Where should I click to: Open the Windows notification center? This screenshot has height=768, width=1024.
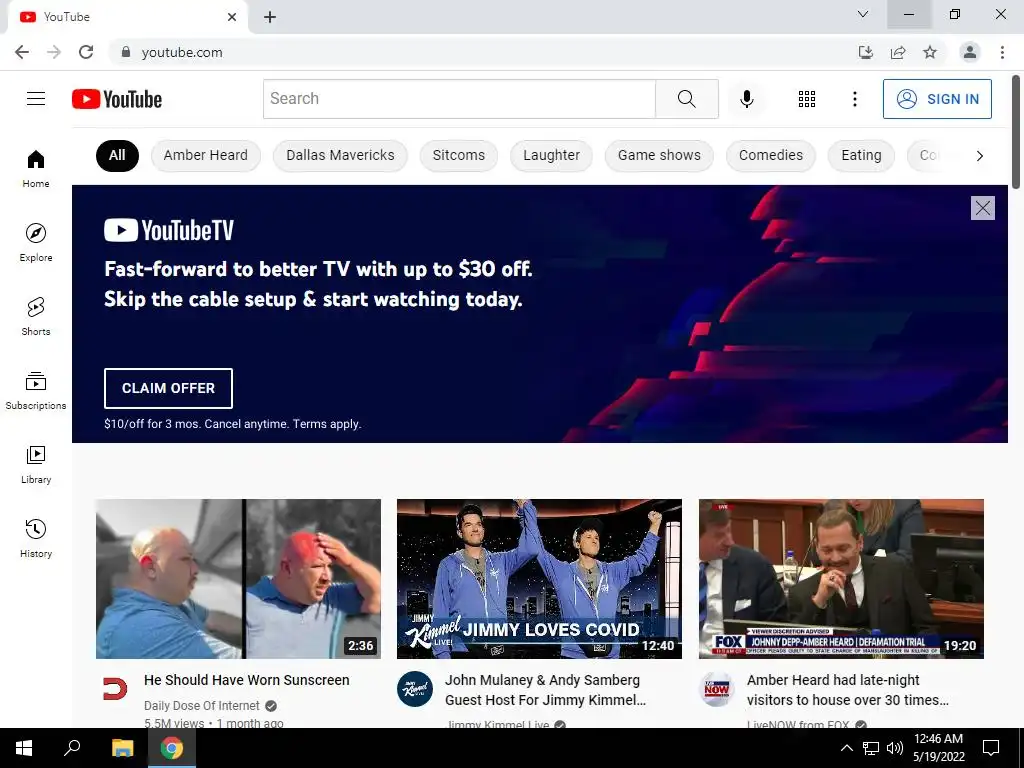(991, 748)
